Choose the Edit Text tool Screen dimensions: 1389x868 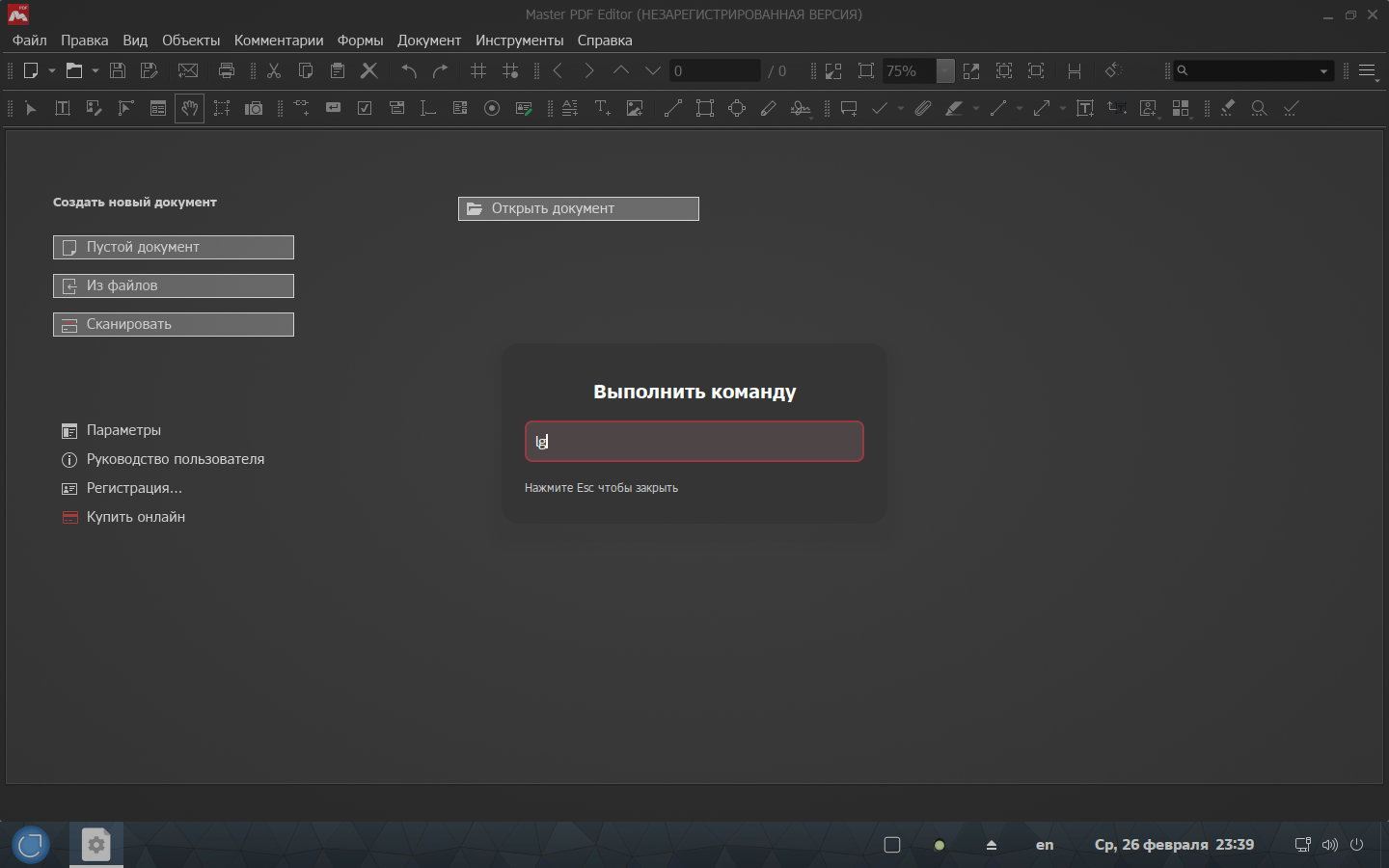pyautogui.click(x=63, y=109)
